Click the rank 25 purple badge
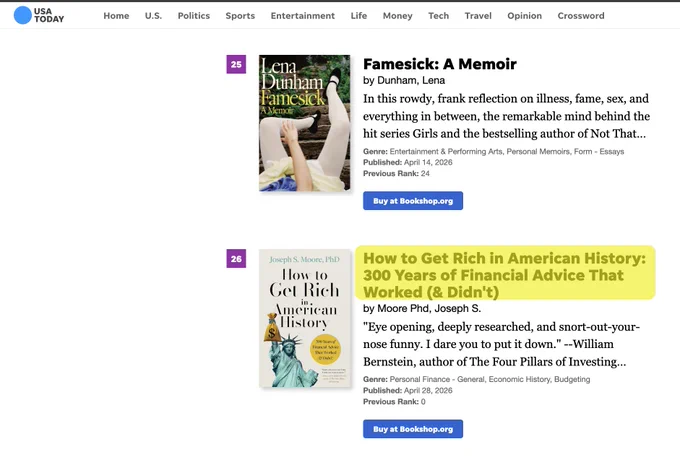Screen dimensions: 680x465 pyautogui.click(x=236, y=64)
